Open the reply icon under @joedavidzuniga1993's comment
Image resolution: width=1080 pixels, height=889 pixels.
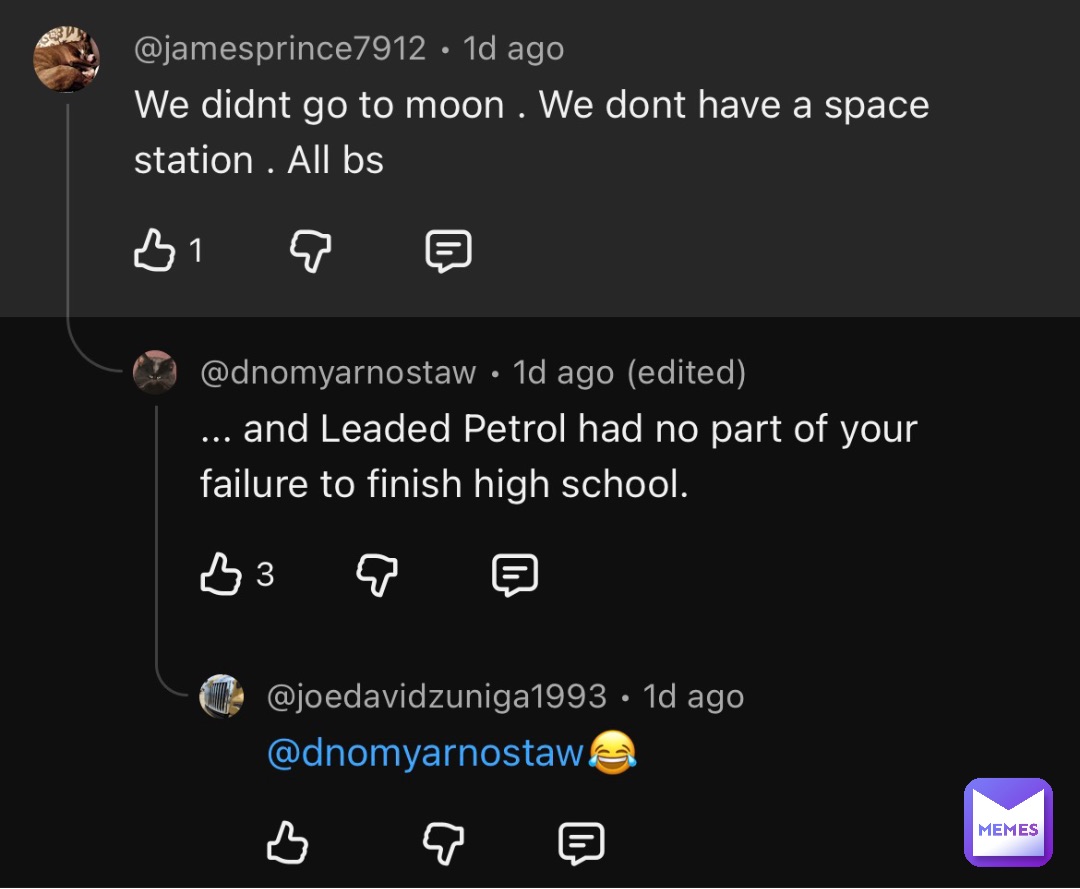pos(580,843)
